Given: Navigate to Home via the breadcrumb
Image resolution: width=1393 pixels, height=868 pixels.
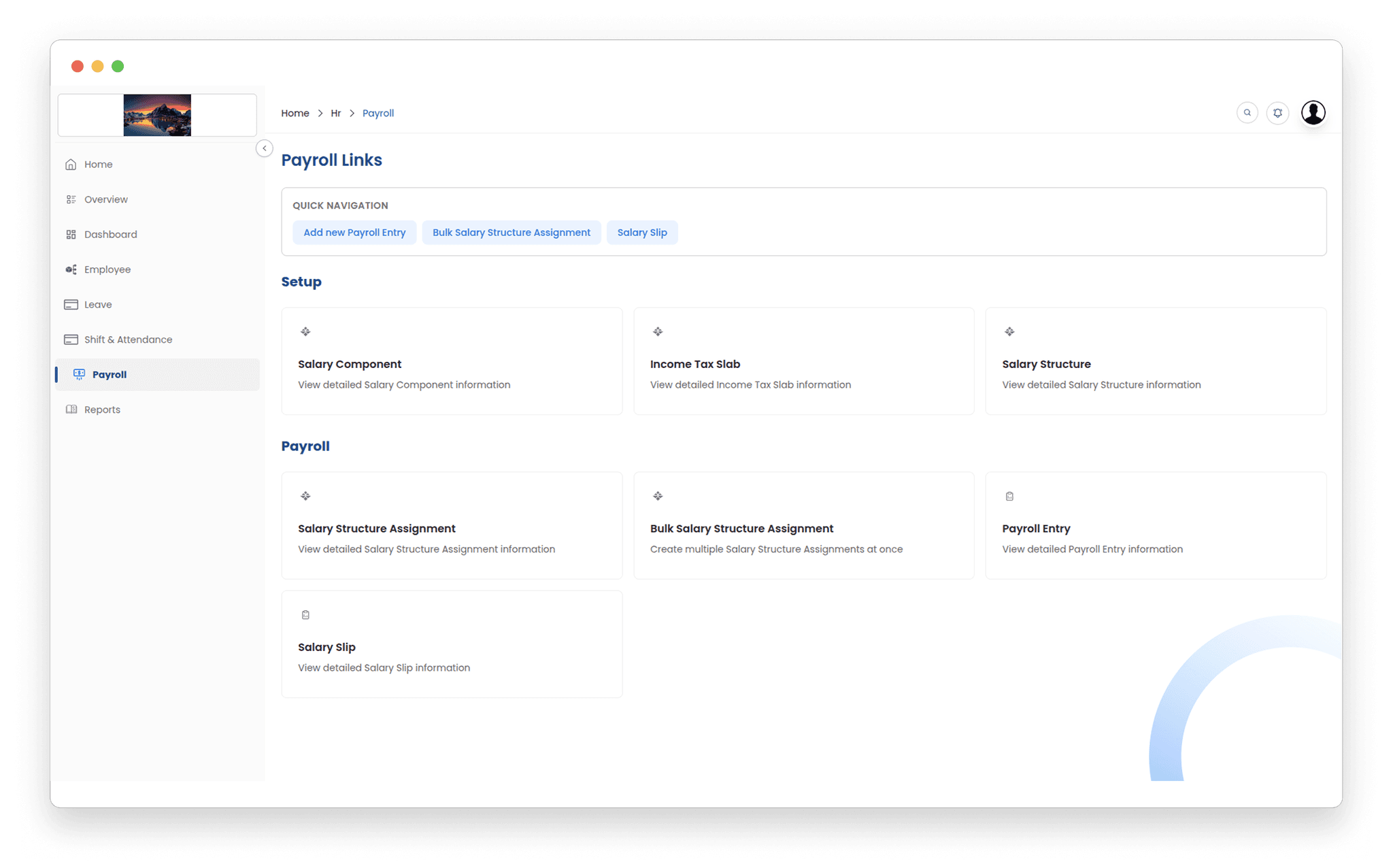Looking at the screenshot, I should [x=295, y=113].
